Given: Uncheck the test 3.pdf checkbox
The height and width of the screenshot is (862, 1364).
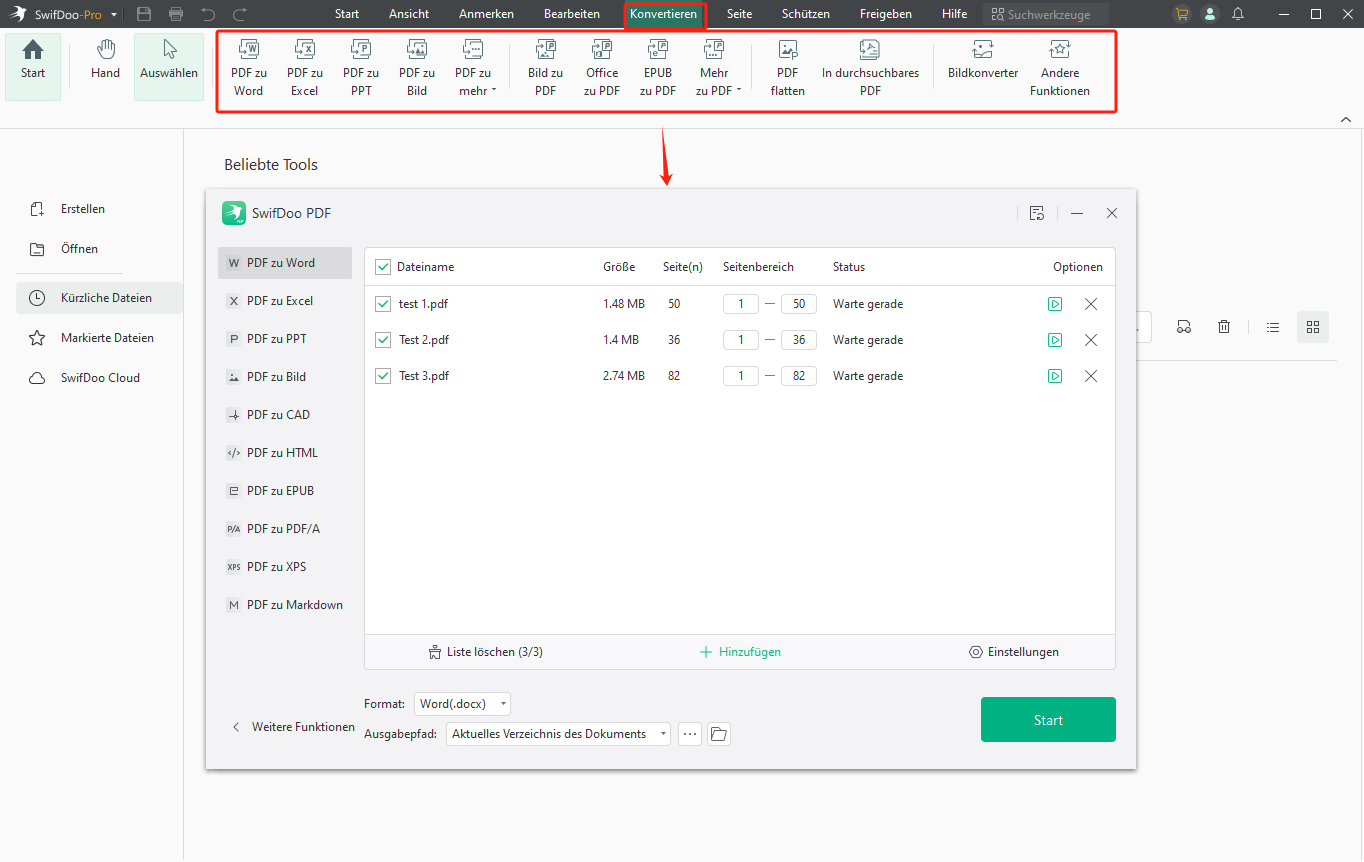Looking at the screenshot, I should (383, 376).
